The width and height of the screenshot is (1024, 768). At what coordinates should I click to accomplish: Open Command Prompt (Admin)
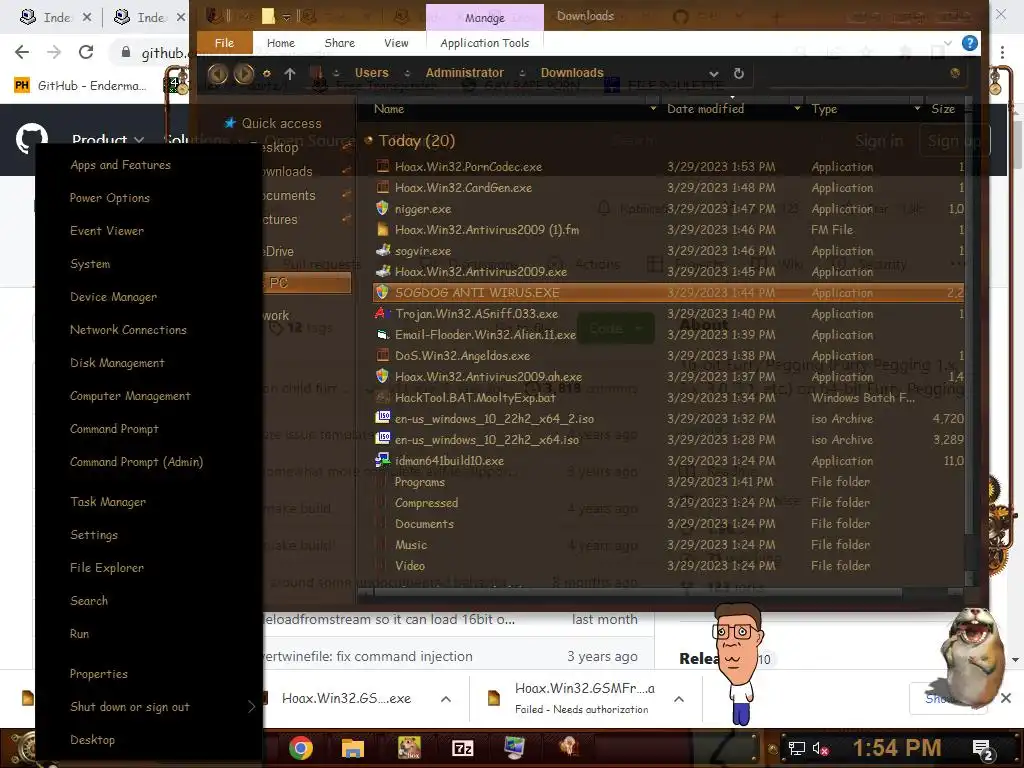point(136,462)
